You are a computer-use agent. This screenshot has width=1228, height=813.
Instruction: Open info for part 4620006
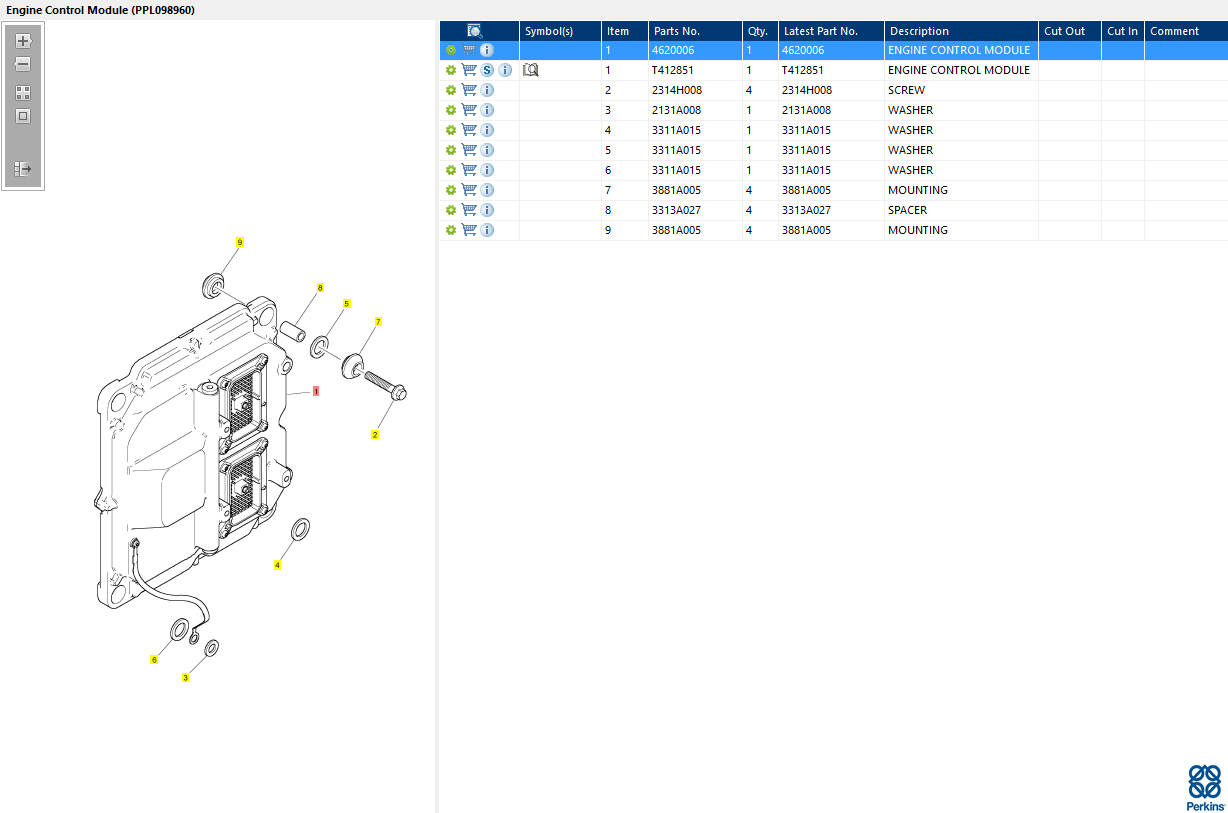point(487,50)
